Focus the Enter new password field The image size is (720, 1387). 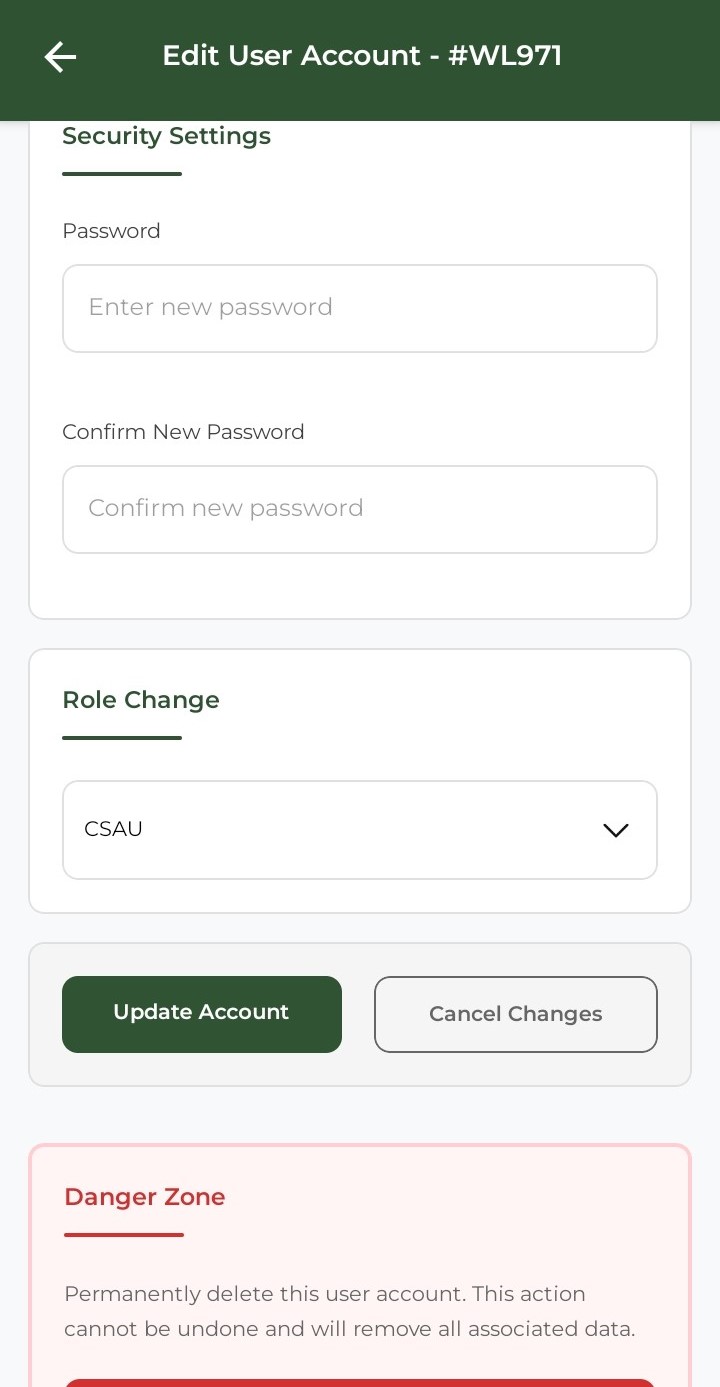click(x=359, y=308)
